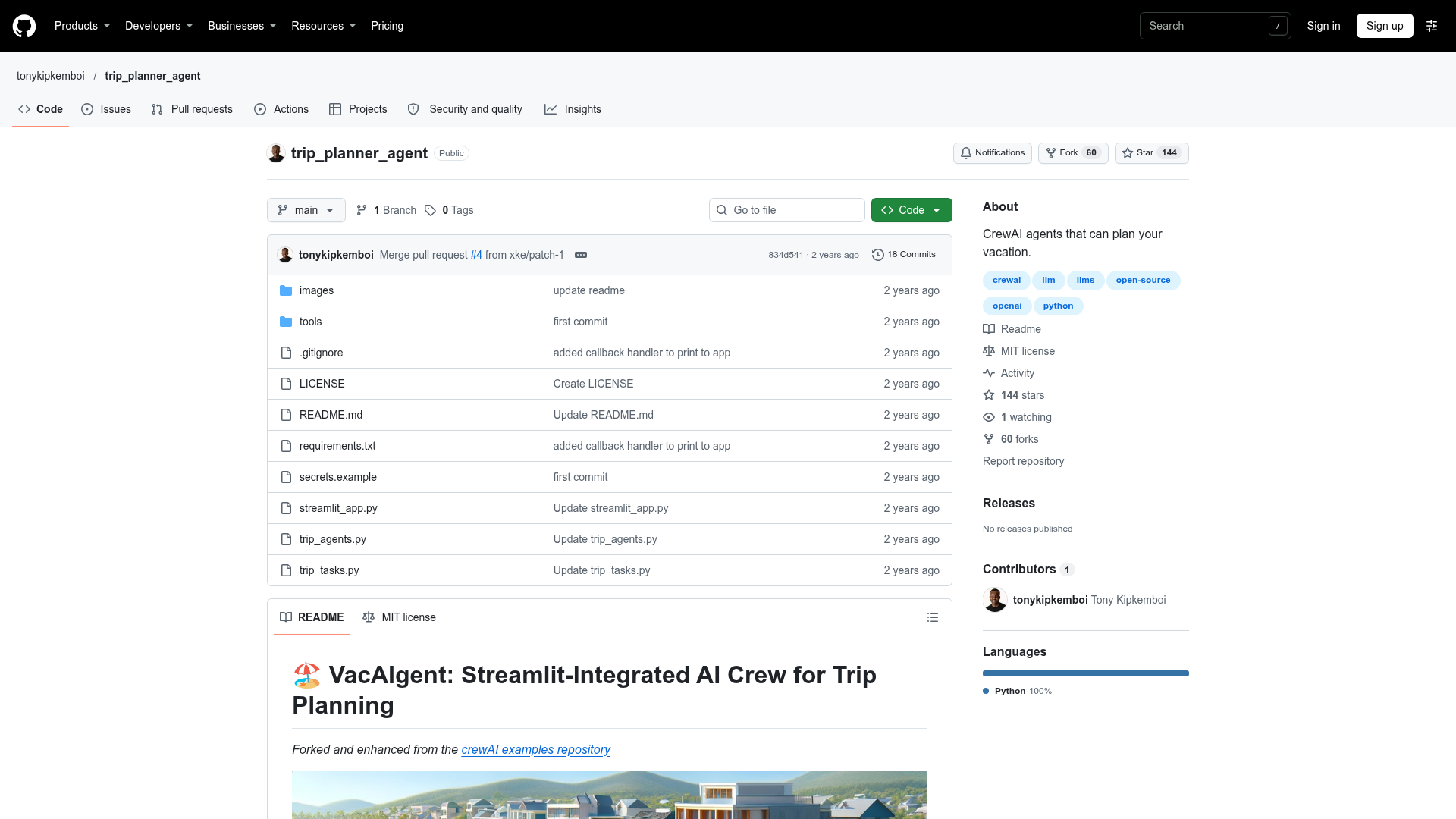Open 144 stars list in About

[x=1014, y=395]
